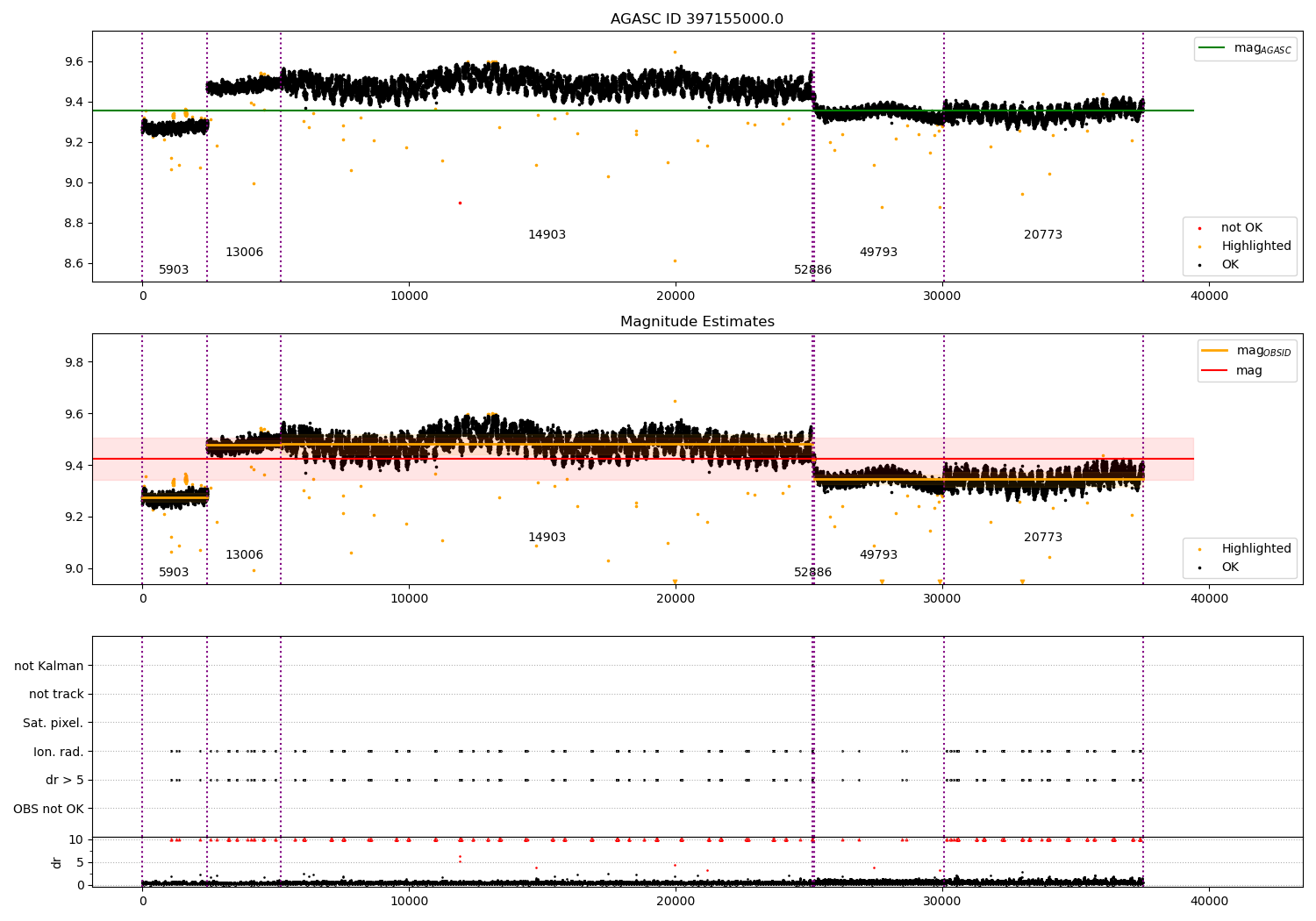The height and width of the screenshot is (921, 1316).
Task: Select the orange mag OBSID legend entry
Action: 1246,351
